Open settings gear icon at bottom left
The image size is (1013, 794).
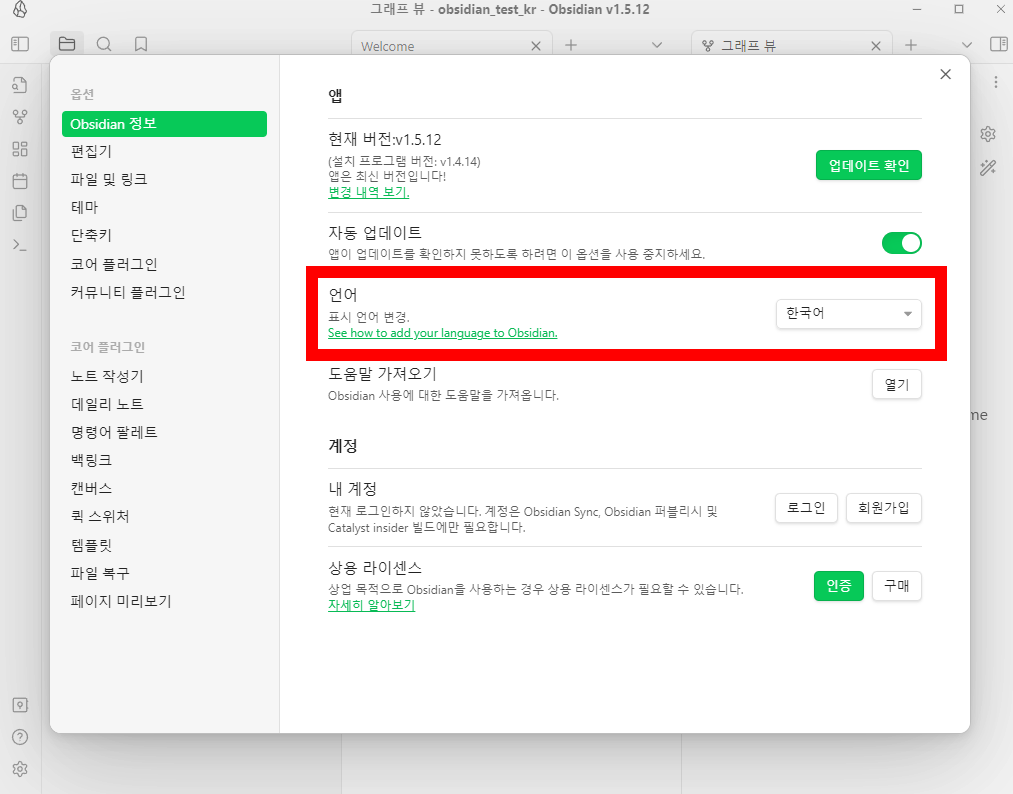pos(20,769)
